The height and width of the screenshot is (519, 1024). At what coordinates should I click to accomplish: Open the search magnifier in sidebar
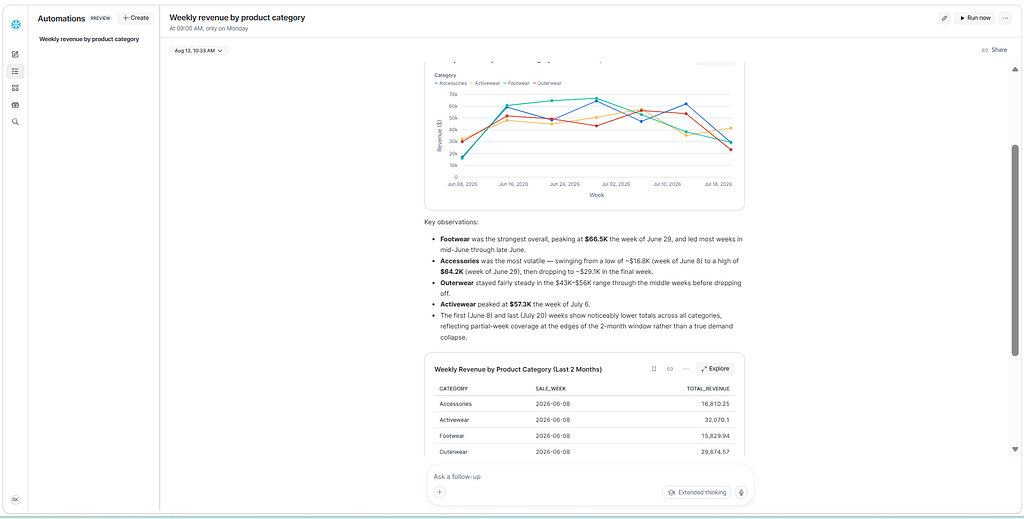[16, 121]
